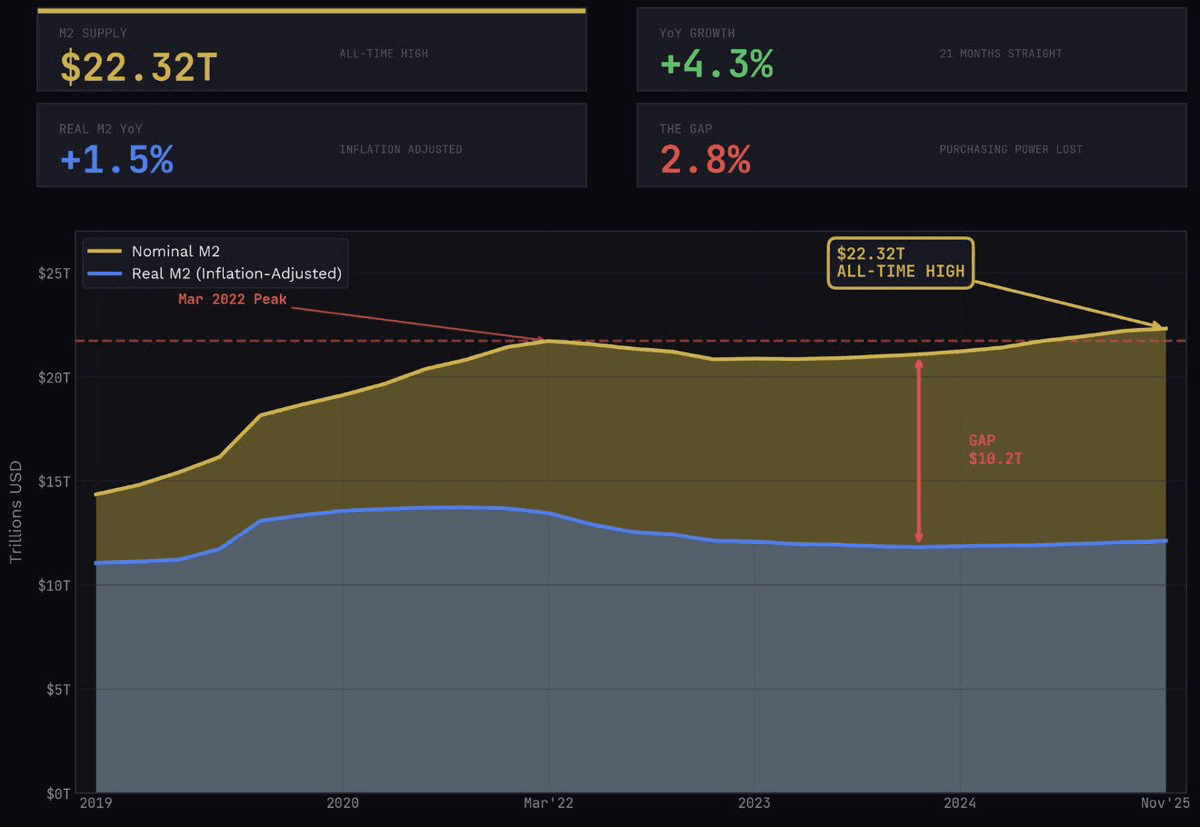Click the red double-headed gap arrow
The height and width of the screenshot is (827, 1200).
tap(919, 452)
